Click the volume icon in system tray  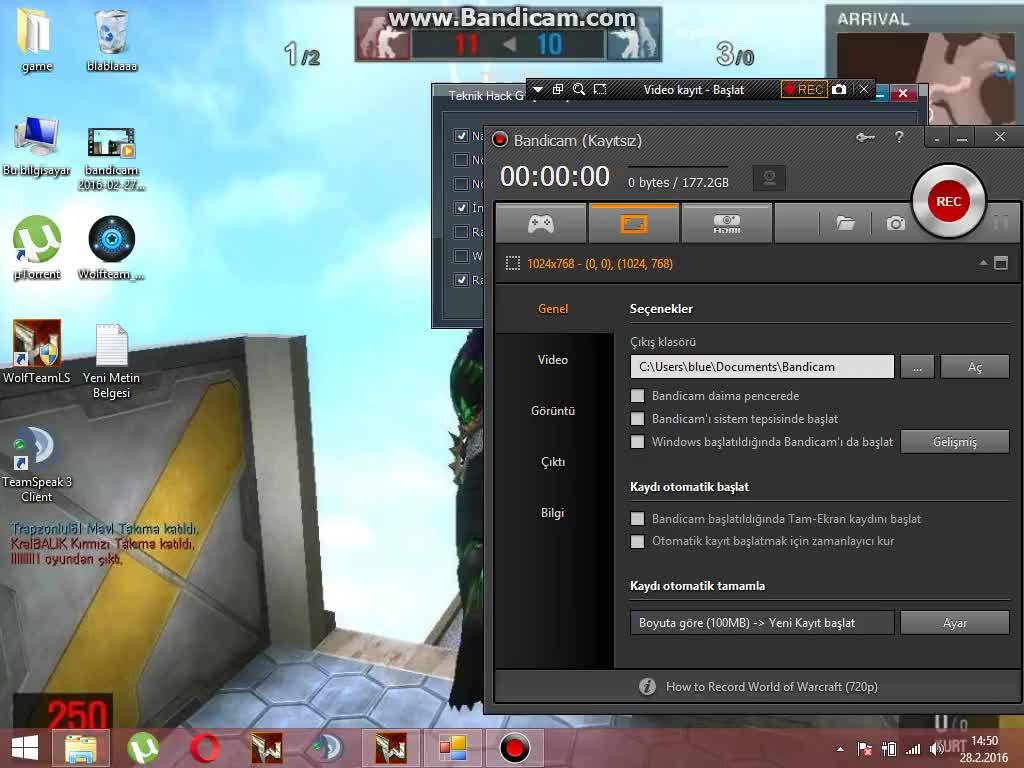936,749
